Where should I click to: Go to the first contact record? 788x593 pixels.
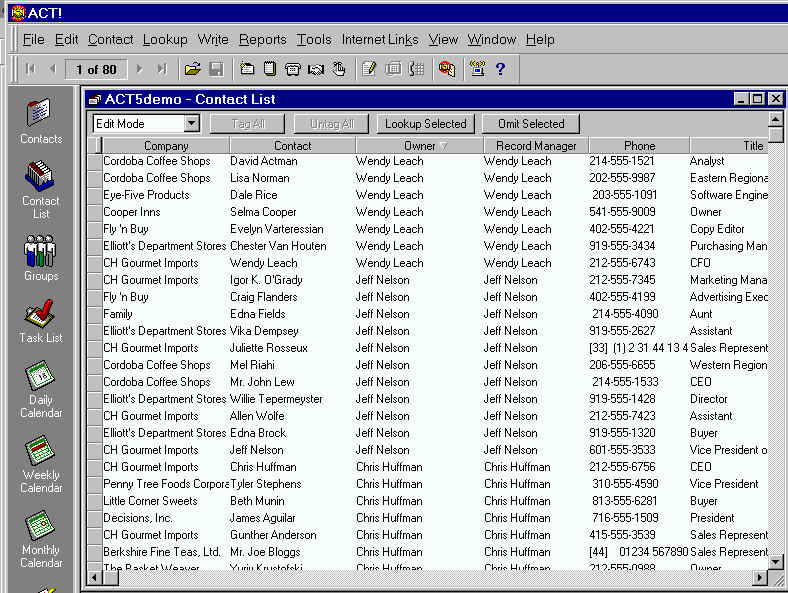[x=31, y=69]
